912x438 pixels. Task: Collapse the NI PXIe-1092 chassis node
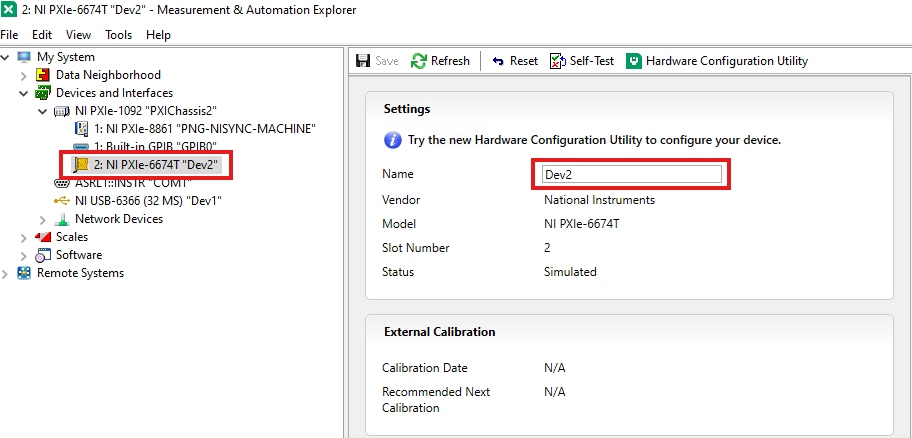(42, 111)
